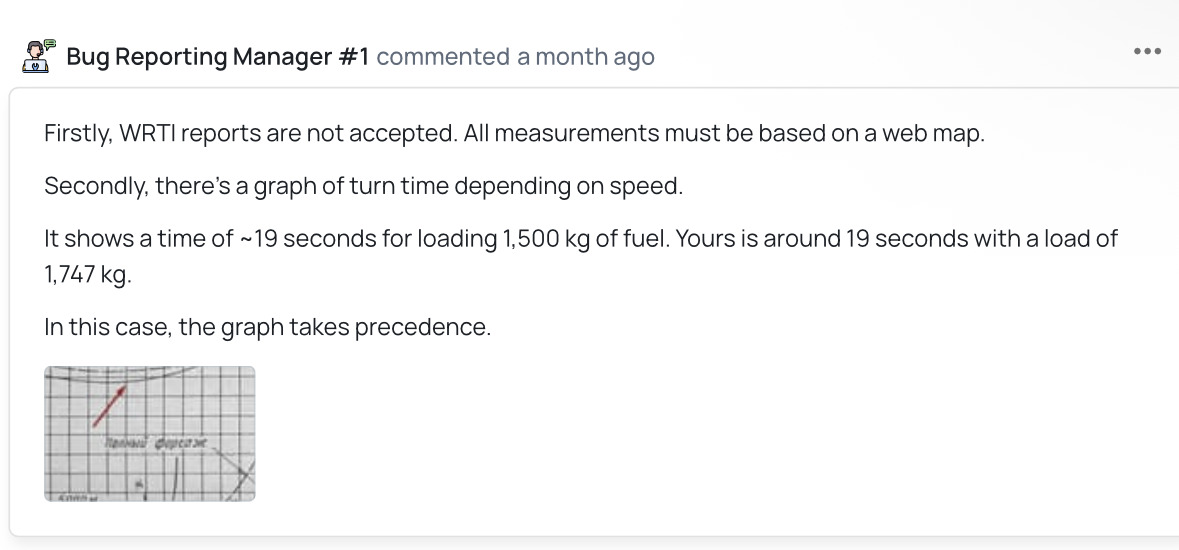Click the "#1" number after the author name
The height and width of the screenshot is (550, 1179).
click(x=353, y=57)
